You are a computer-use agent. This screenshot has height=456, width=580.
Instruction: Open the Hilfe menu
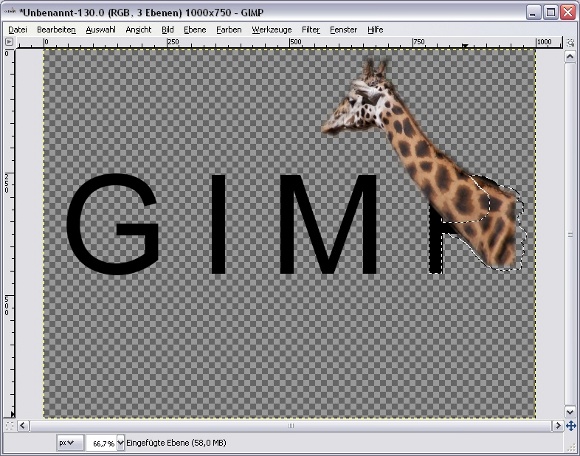(x=375, y=30)
